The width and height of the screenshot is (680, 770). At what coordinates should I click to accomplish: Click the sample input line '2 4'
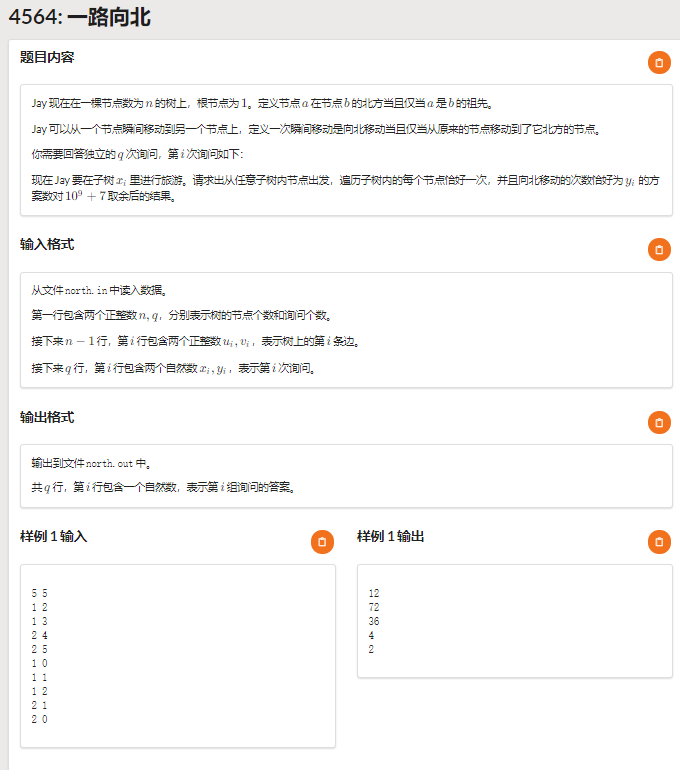(40, 635)
